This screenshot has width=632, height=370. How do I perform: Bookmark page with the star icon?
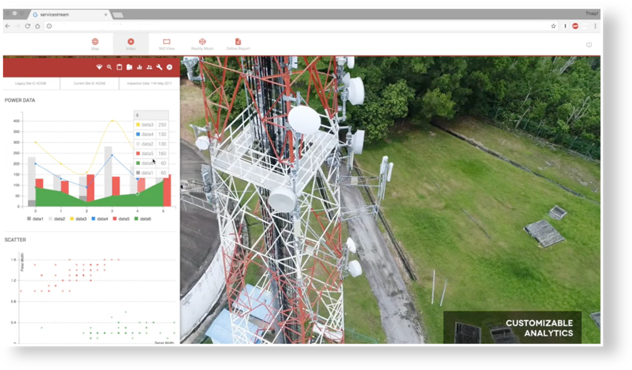click(553, 26)
